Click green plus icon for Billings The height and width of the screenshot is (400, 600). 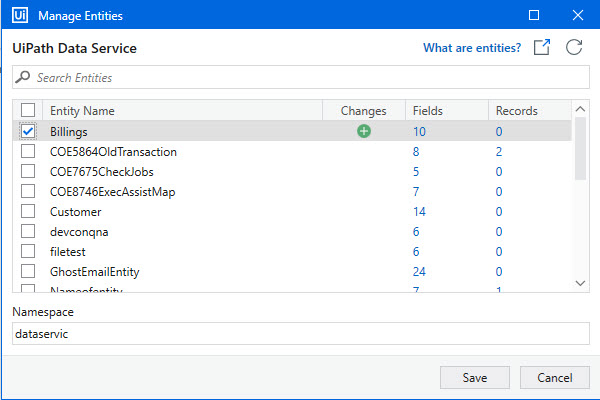[x=364, y=131]
